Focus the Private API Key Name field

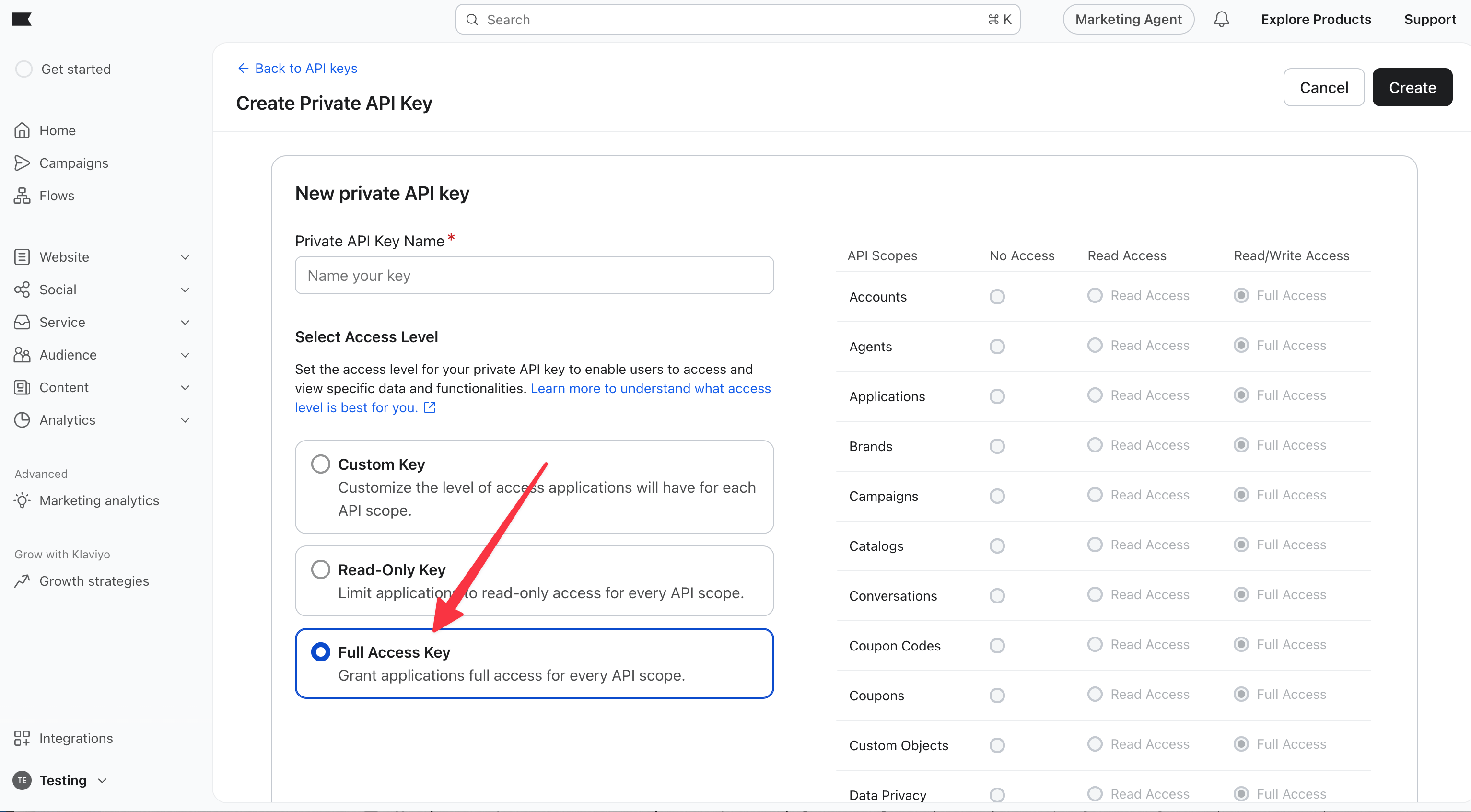point(535,275)
